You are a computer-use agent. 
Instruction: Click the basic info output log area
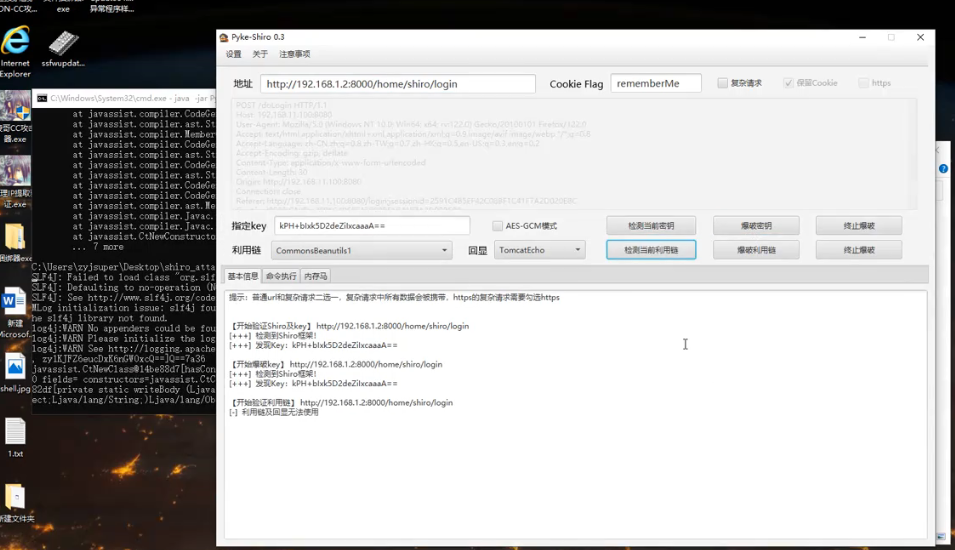click(576, 414)
